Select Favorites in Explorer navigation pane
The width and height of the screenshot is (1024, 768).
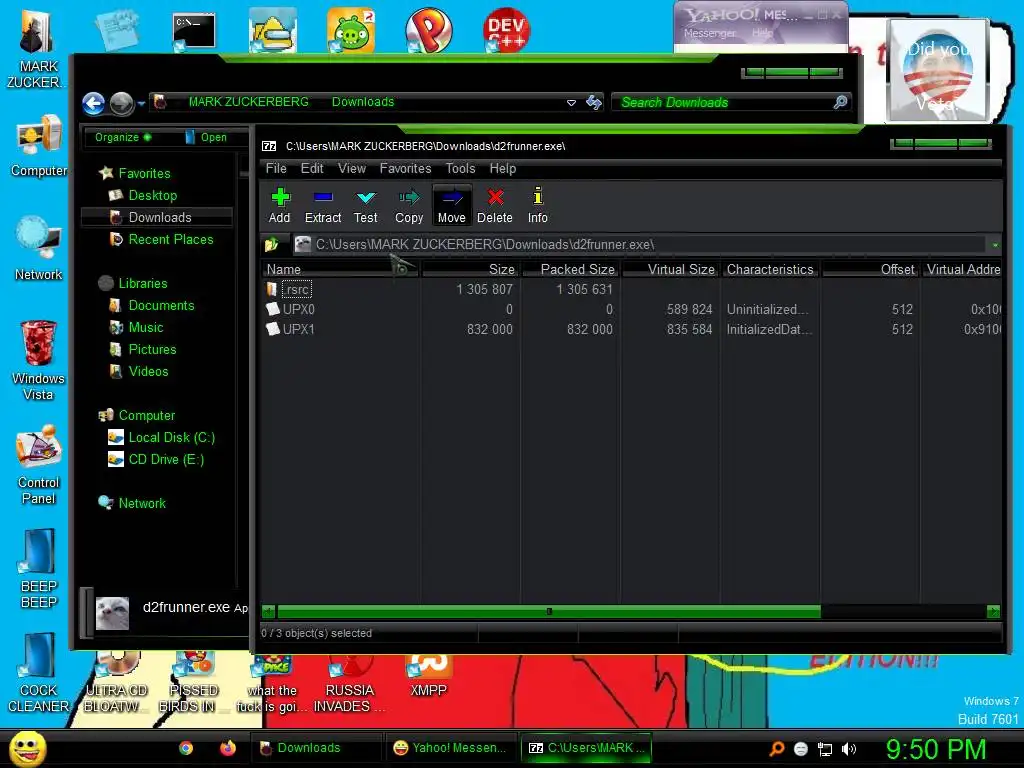pos(144,173)
